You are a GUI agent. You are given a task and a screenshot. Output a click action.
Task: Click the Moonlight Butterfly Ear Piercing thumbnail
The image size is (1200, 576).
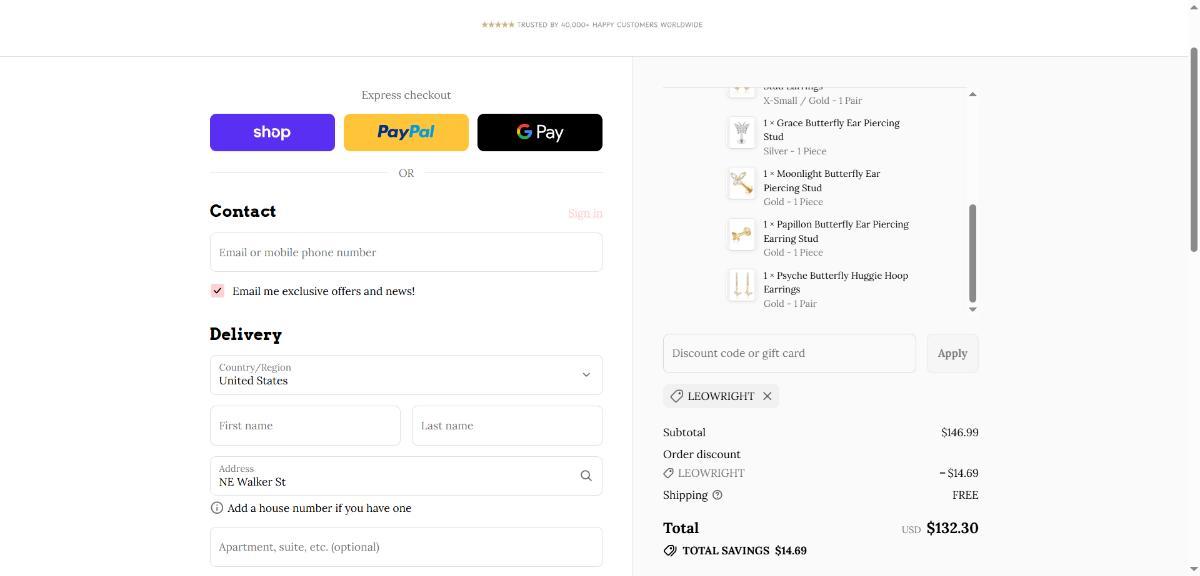tap(741, 183)
